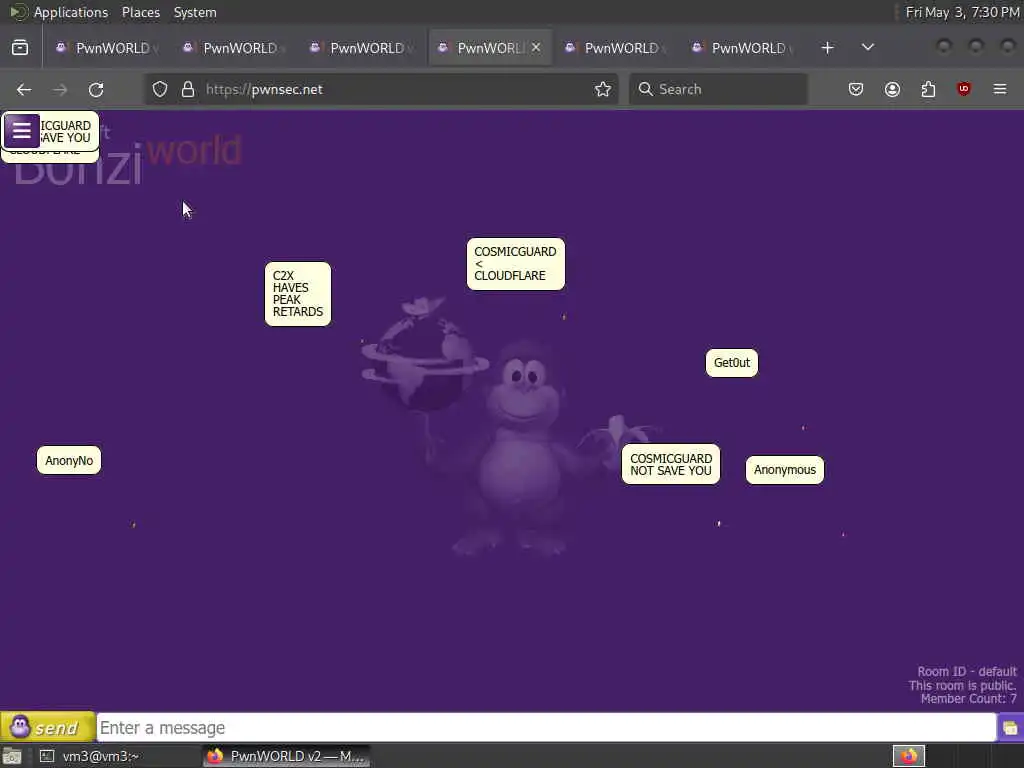Viewport: 1024px width, 768px height.
Task: Click the Firefox icon in the bottom panel tray
Action: (x=908, y=756)
